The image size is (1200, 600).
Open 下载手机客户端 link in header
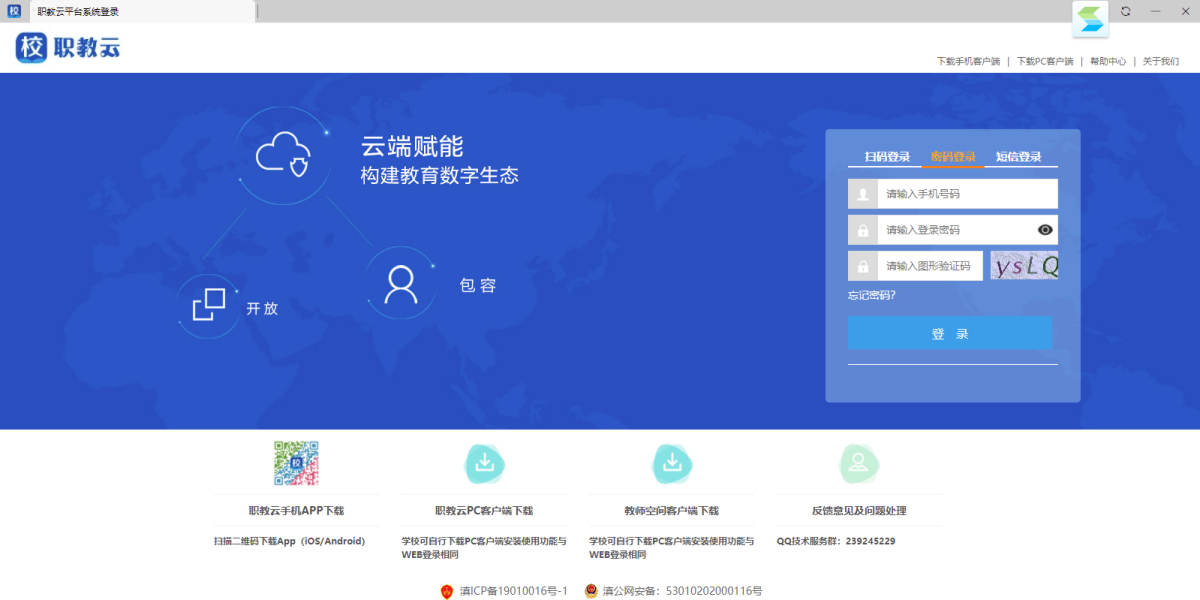[968, 61]
